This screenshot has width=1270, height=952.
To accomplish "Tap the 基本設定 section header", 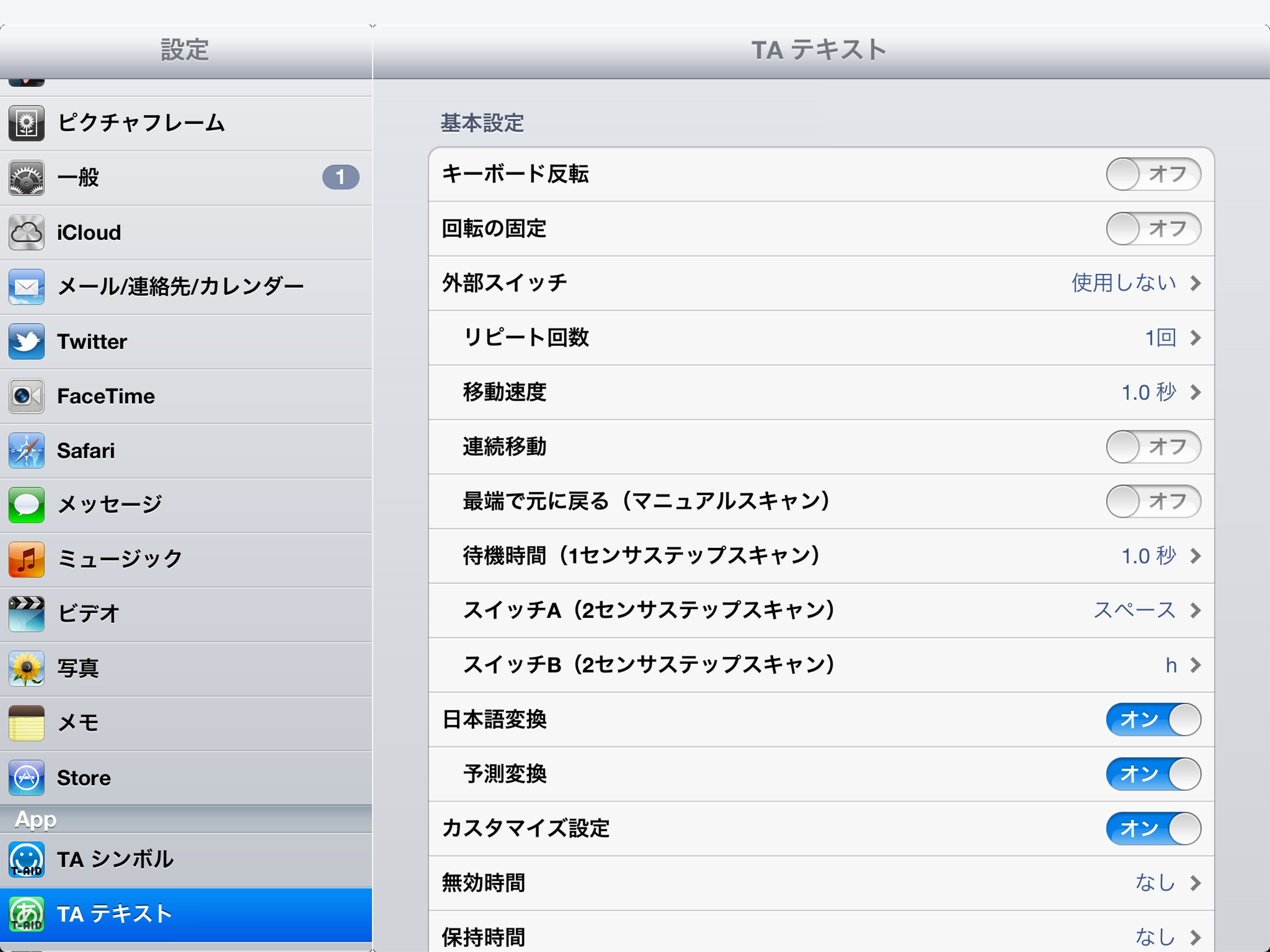I will point(482,123).
